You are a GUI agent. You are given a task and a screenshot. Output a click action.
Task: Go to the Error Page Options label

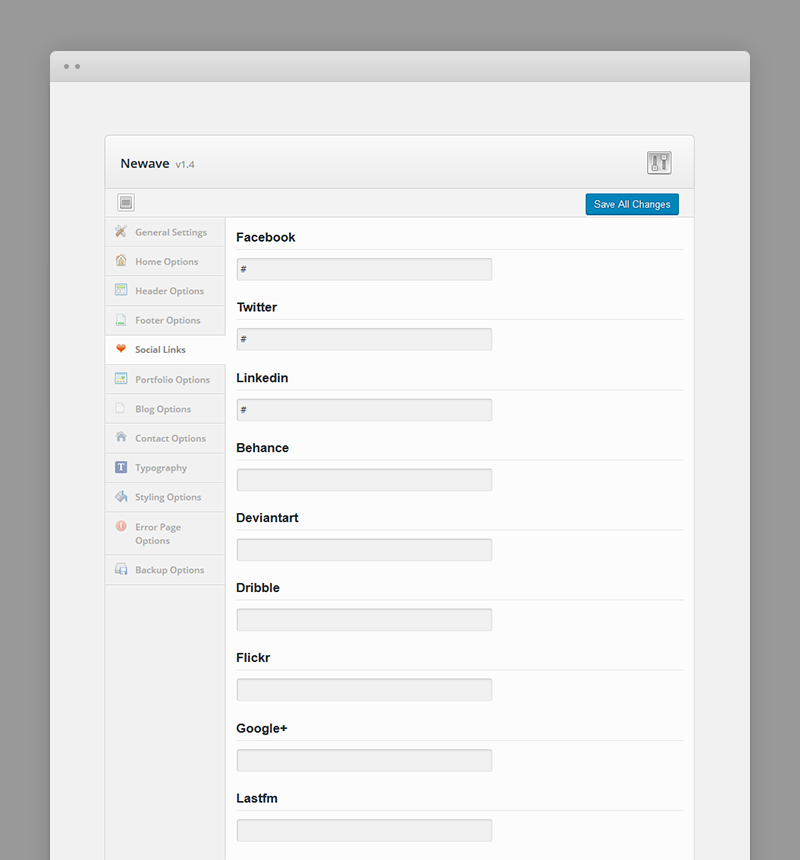click(x=158, y=534)
